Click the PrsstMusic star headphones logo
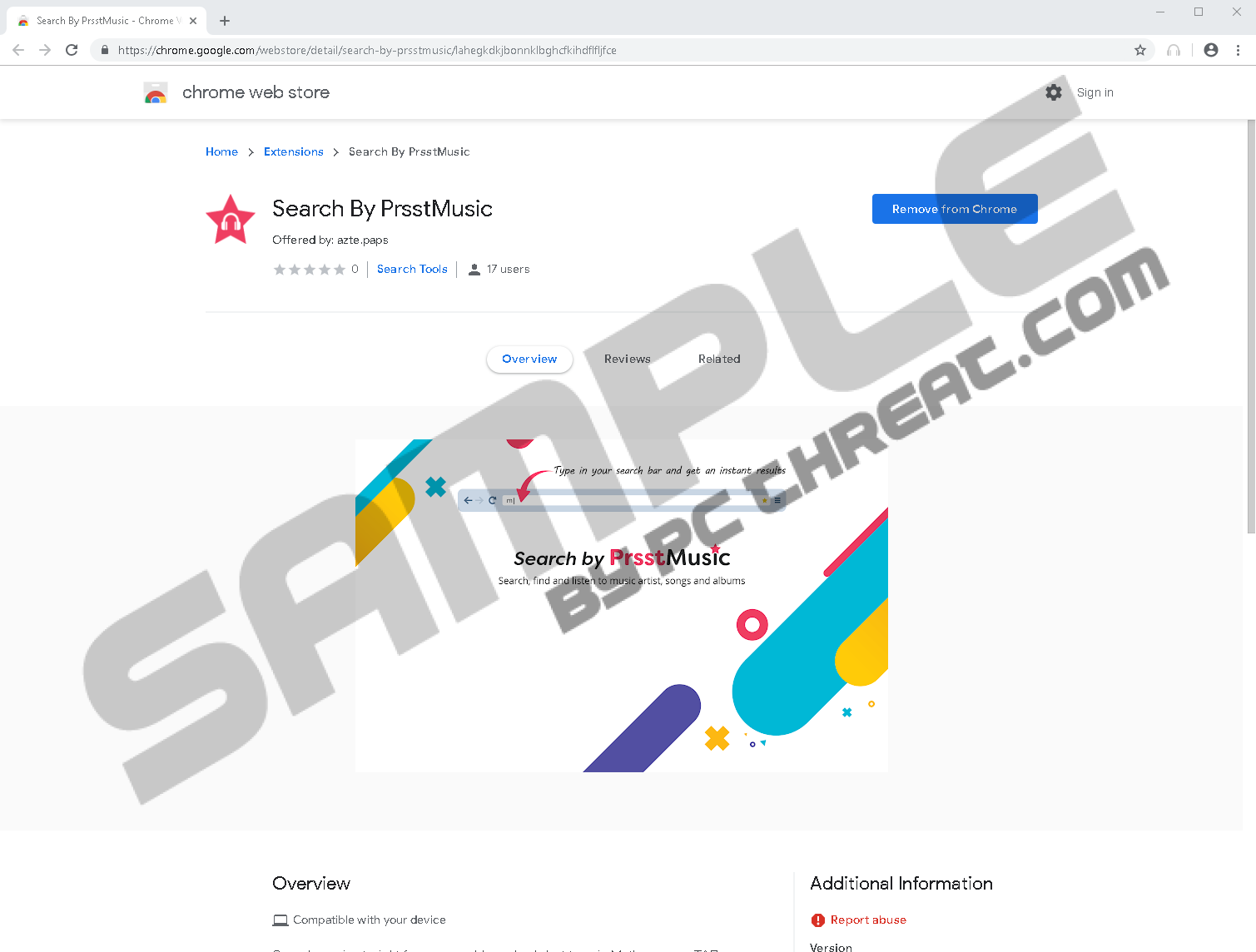The height and width of the screenshot is (952, 1256). [x=231, y=220]
